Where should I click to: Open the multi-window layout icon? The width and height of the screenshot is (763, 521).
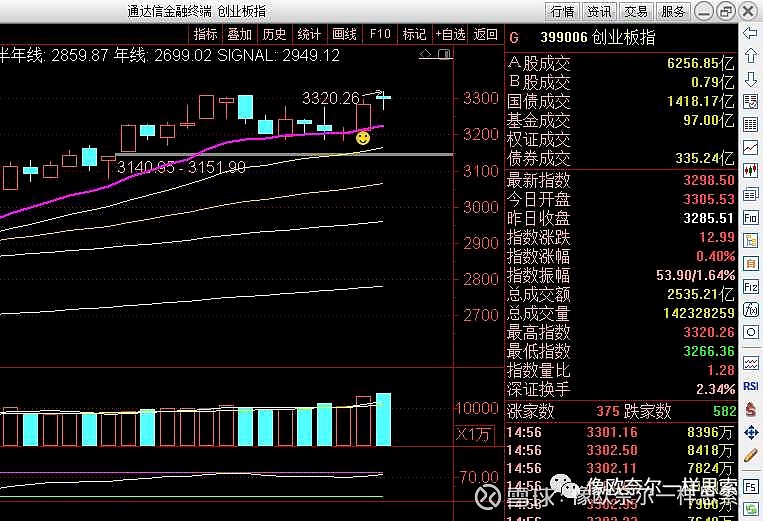pos(750,194)
